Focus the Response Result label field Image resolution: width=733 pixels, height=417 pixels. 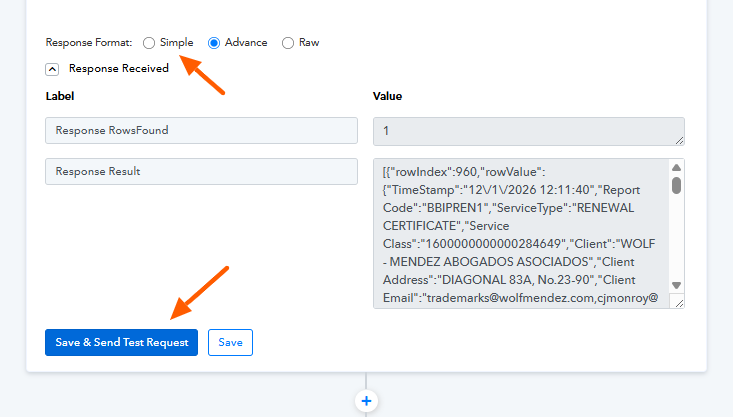pyautogui.click(x=201, y=171)
